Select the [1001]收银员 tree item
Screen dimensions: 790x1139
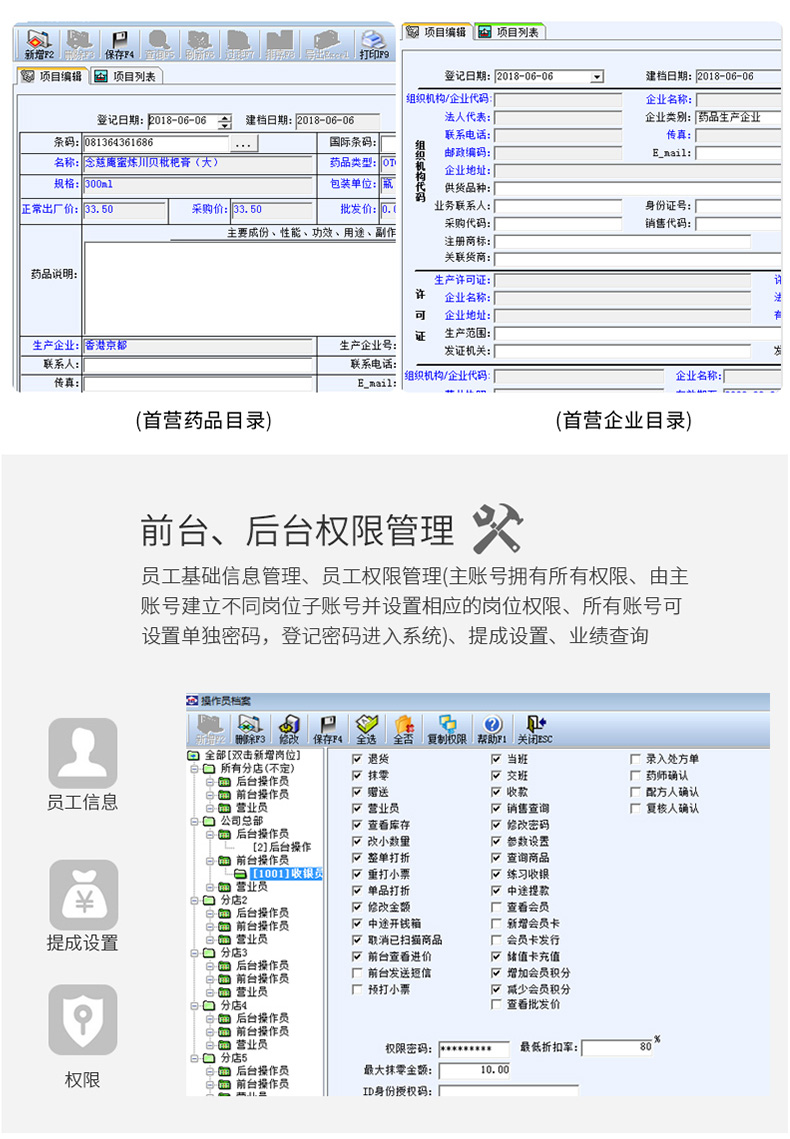coord(287,874)
